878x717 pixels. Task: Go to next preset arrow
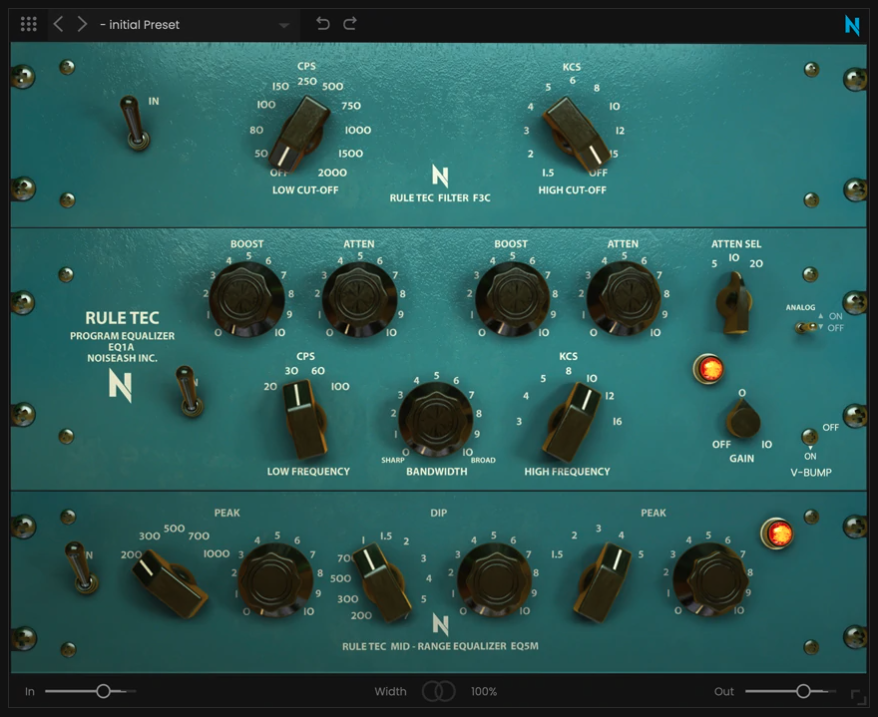82,24
